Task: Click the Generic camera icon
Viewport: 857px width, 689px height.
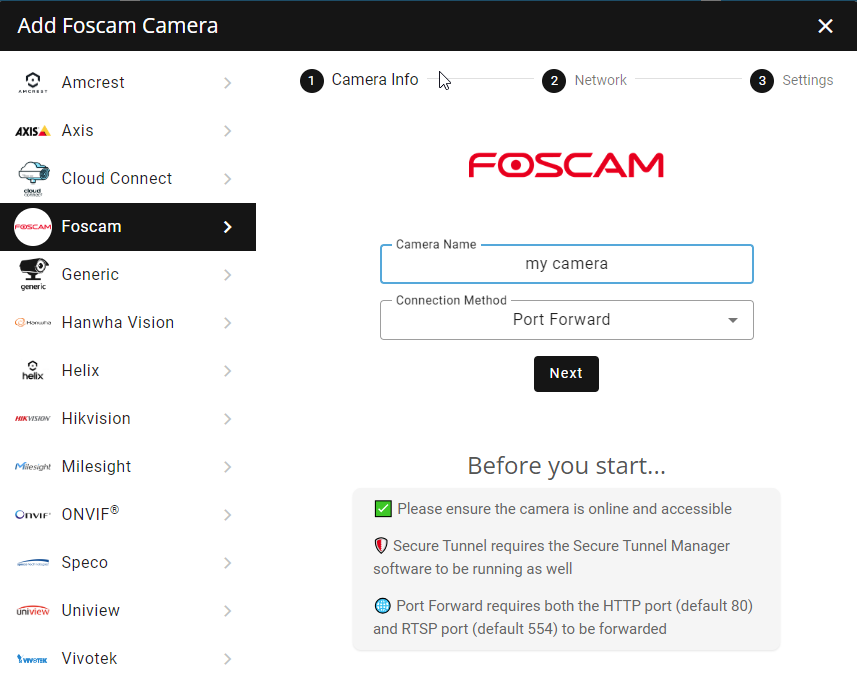Action: tap(33, 274)
